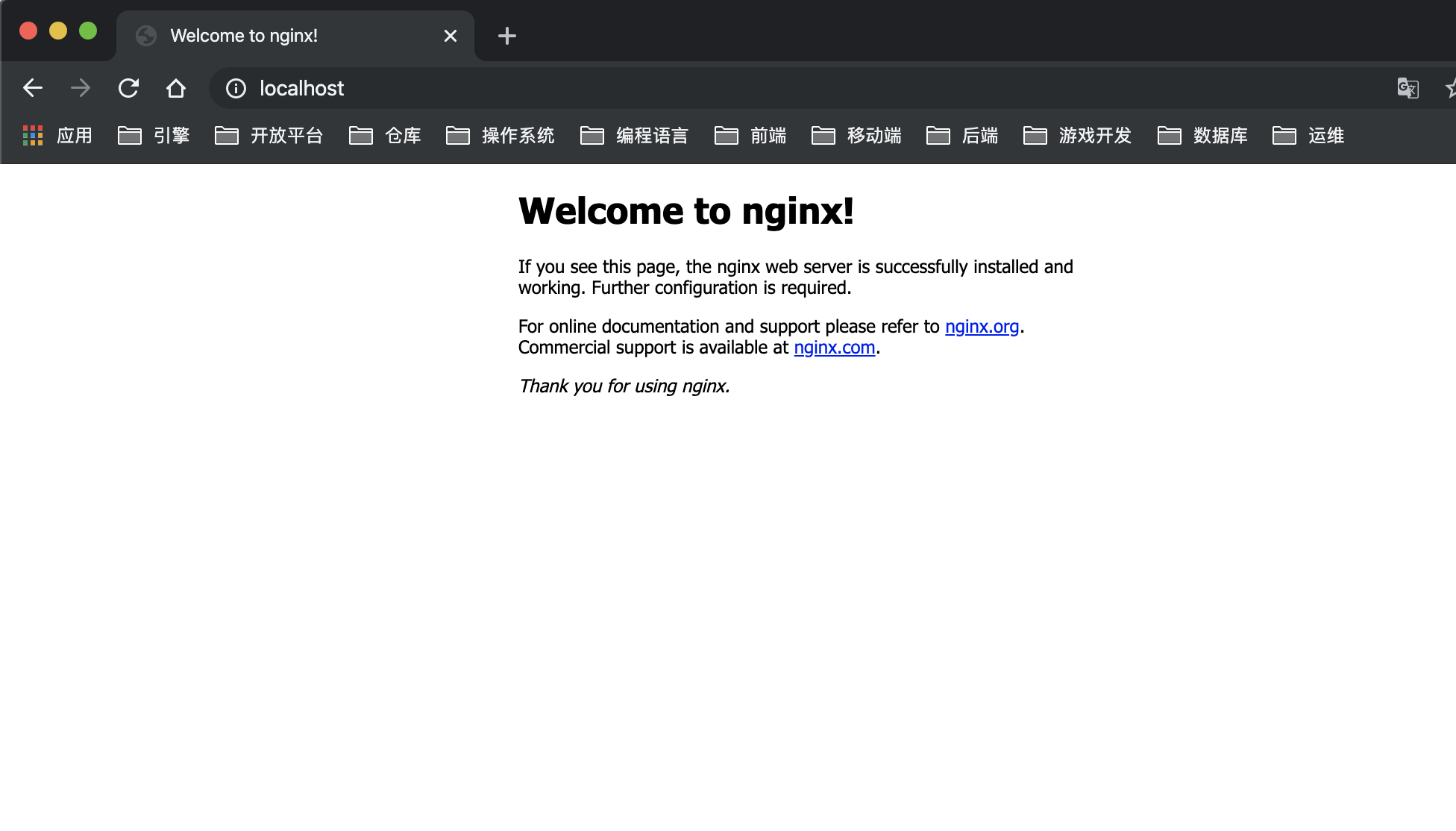View site information icon beside localhost
This screenshot has width=1456, height=831.
pyautogui.click(x=236, y=89)
